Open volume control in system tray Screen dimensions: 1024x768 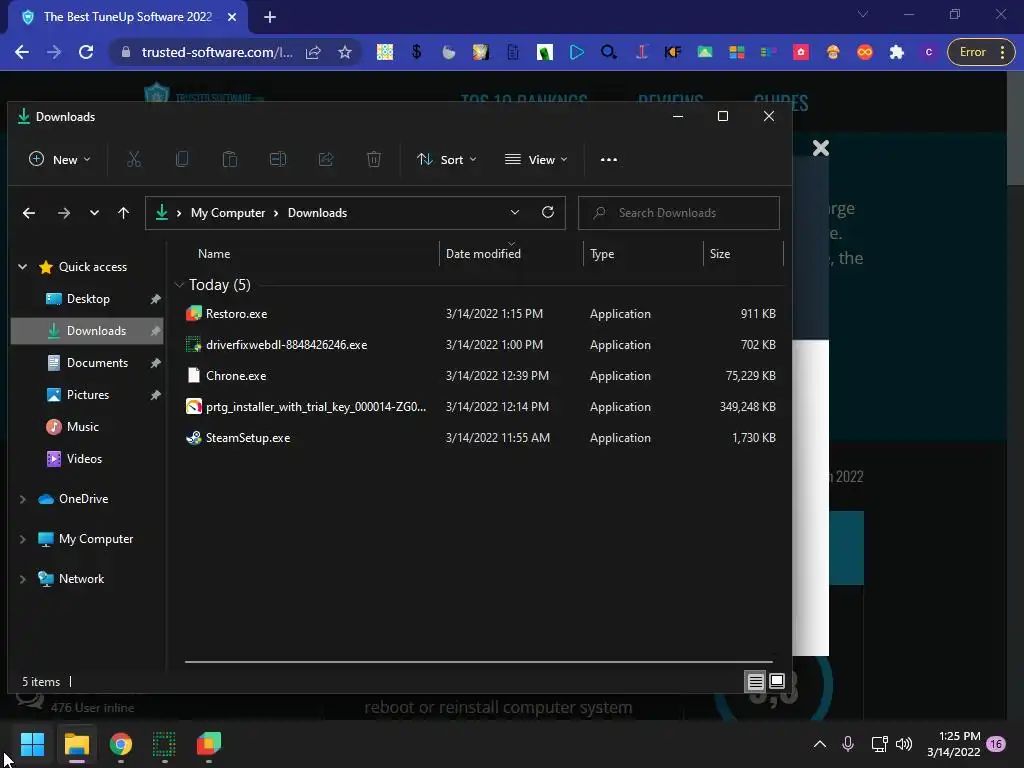click(x=904, y=744)
